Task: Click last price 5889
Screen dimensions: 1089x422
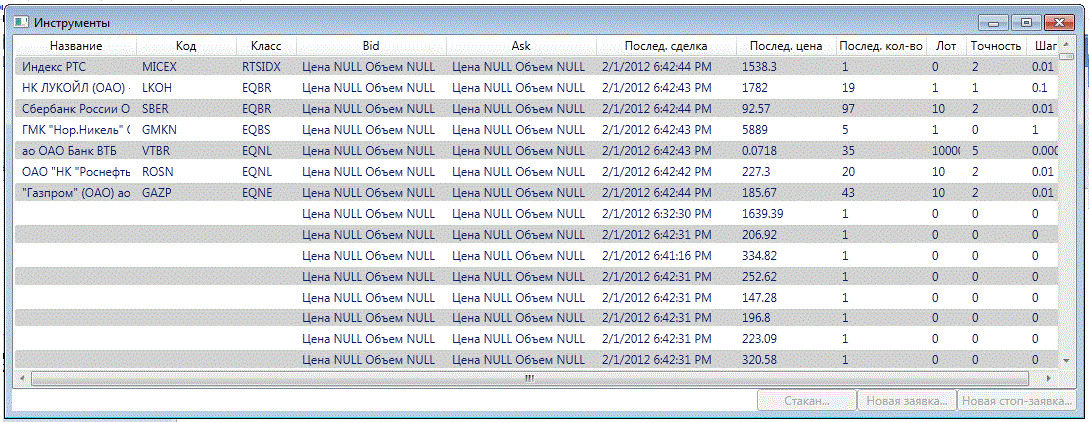Action: pos(754,130)
